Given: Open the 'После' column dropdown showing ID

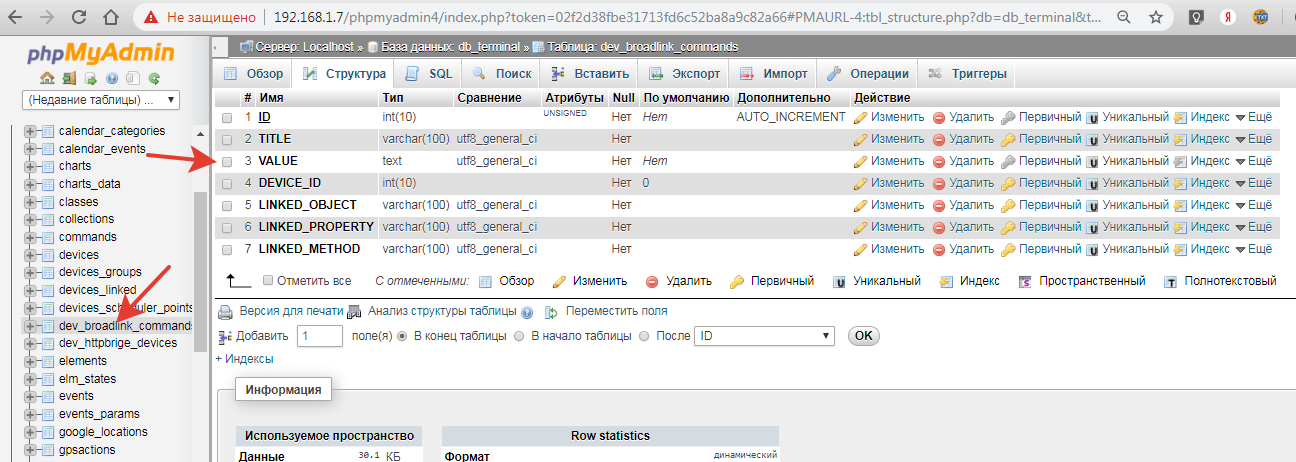Looking at the screenshot, I should [764, 336].
